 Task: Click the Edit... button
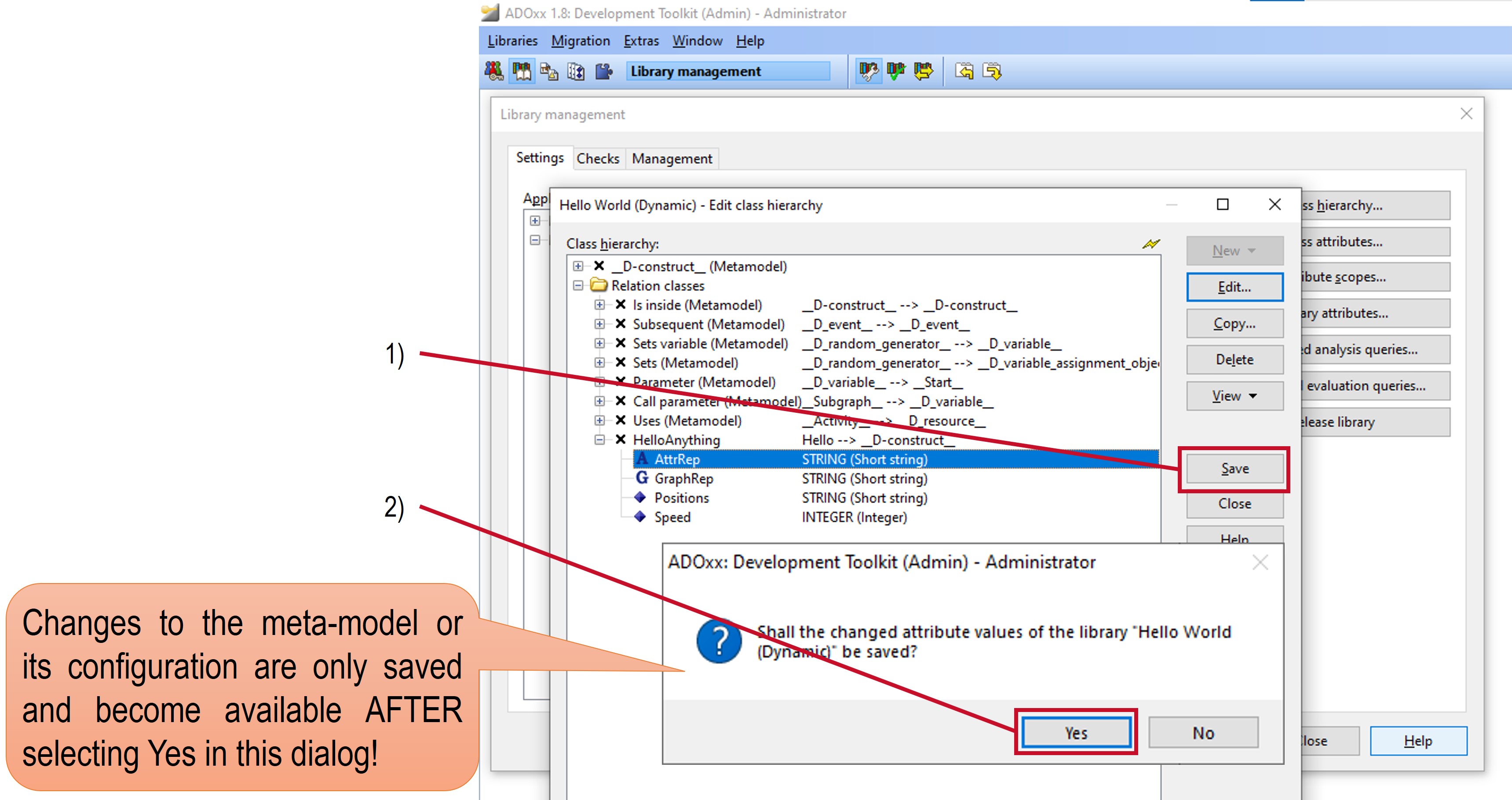tap(1234, 287)
